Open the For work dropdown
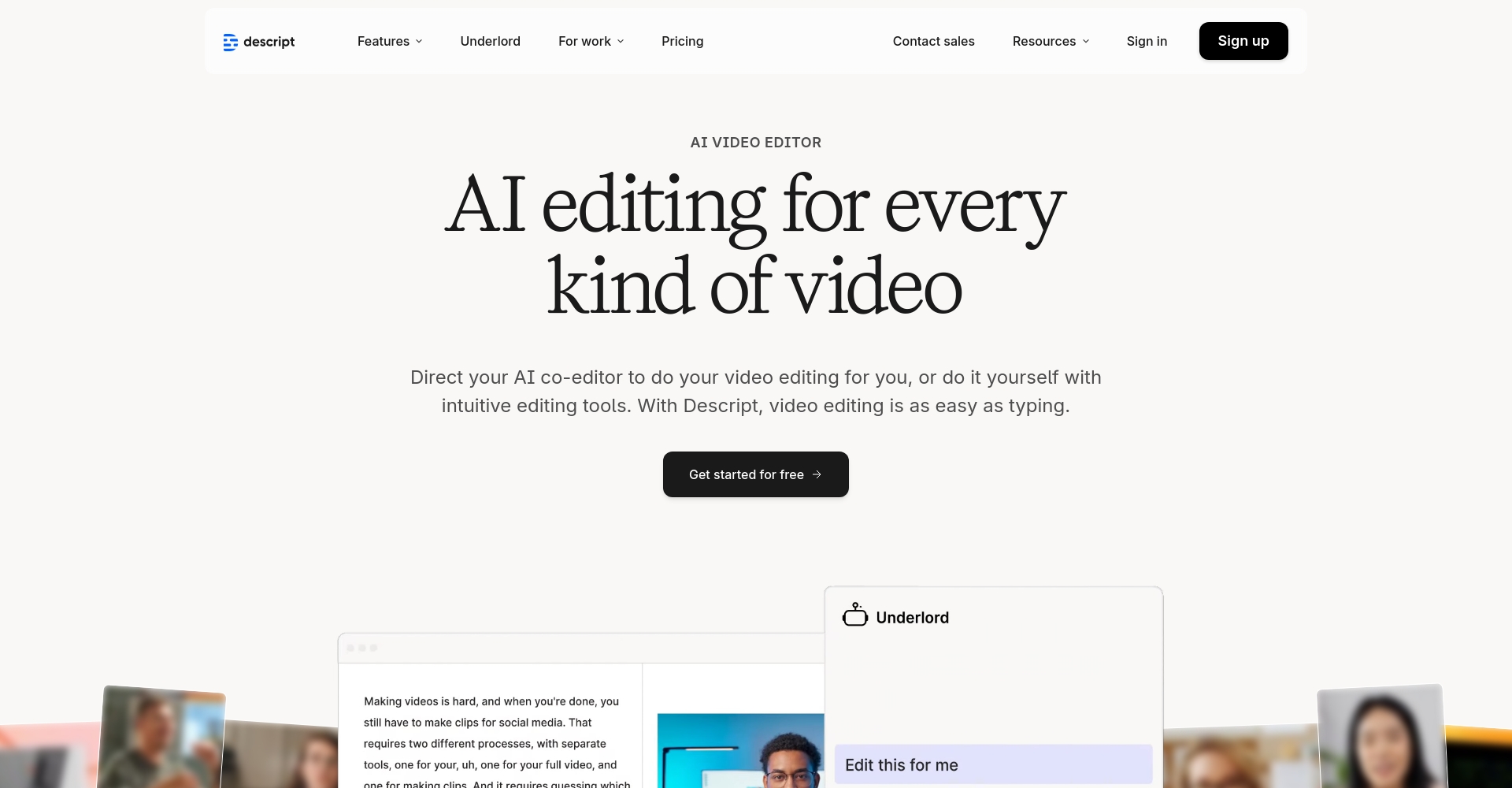The height and width of the screenshot is (788, 1512). tap(591, 41)
